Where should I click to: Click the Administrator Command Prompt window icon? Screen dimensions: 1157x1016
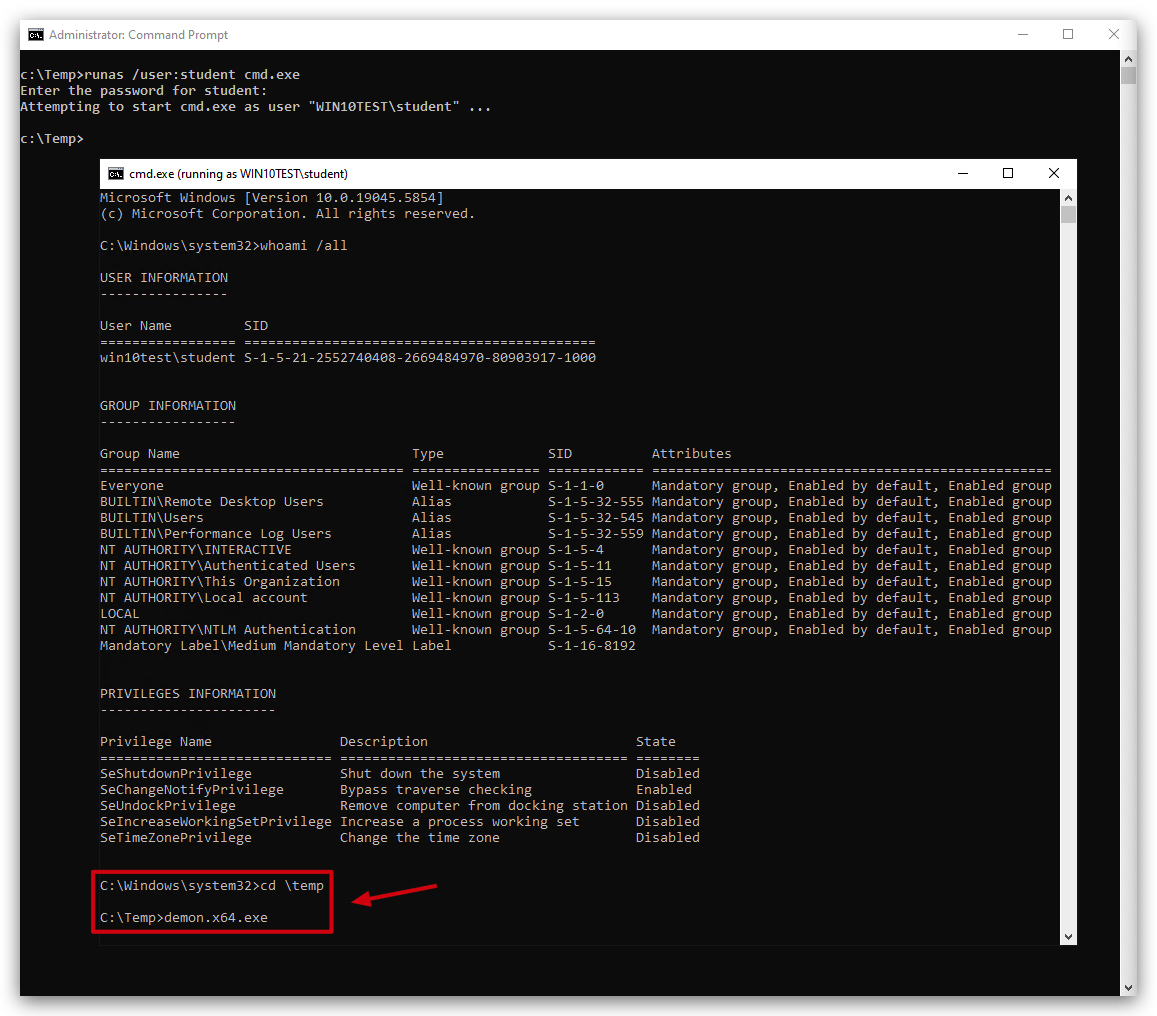35,35
